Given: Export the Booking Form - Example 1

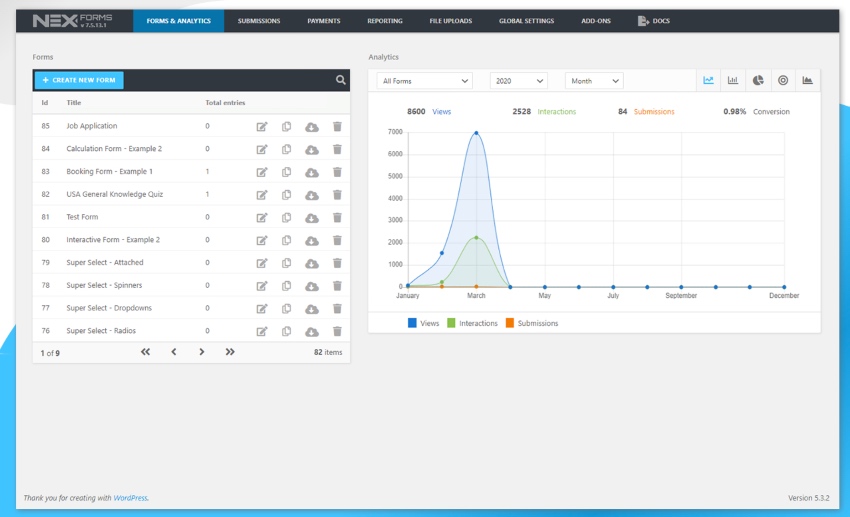Looking at the screenshot, I should [x=312, y=172].
